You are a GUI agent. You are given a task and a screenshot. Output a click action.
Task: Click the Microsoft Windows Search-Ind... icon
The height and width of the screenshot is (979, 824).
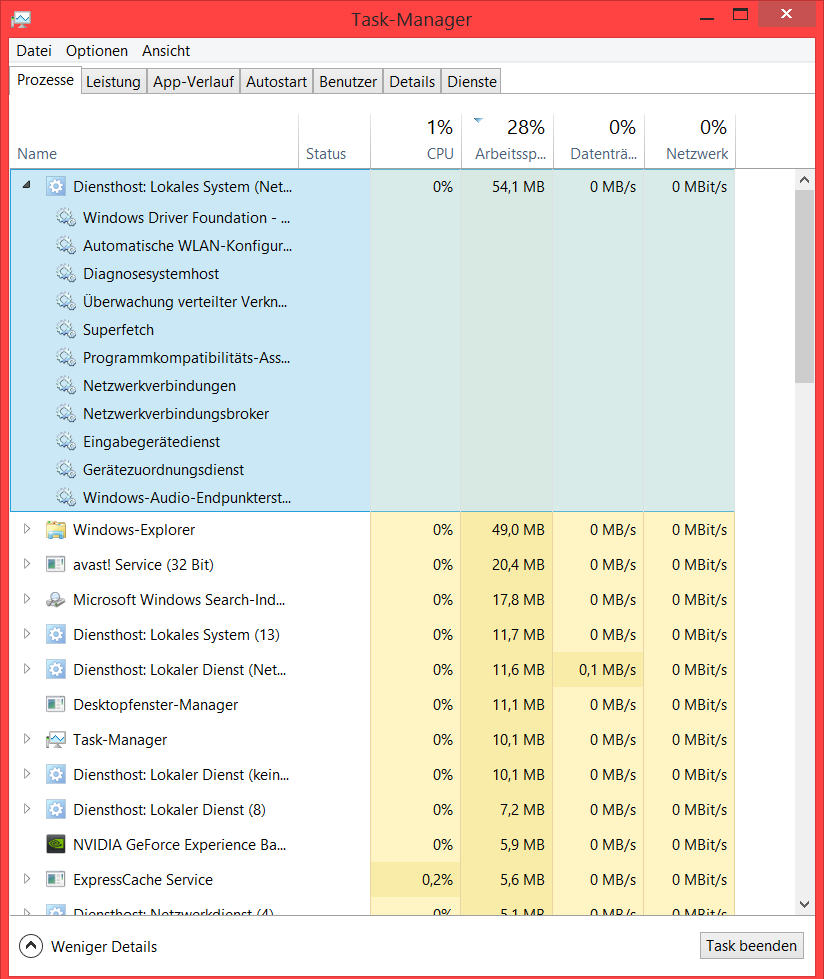click(56, 599)
